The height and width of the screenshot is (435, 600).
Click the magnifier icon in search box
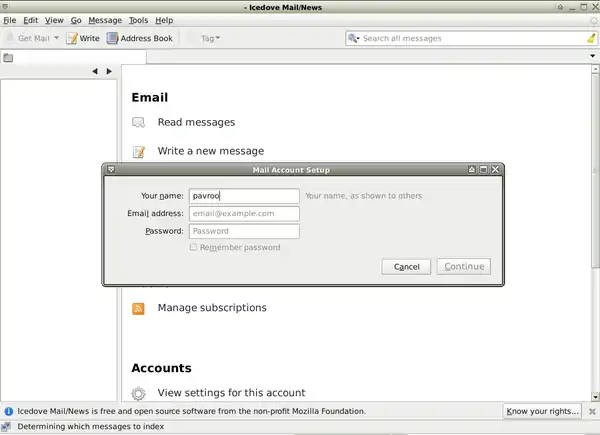(354, 39)
